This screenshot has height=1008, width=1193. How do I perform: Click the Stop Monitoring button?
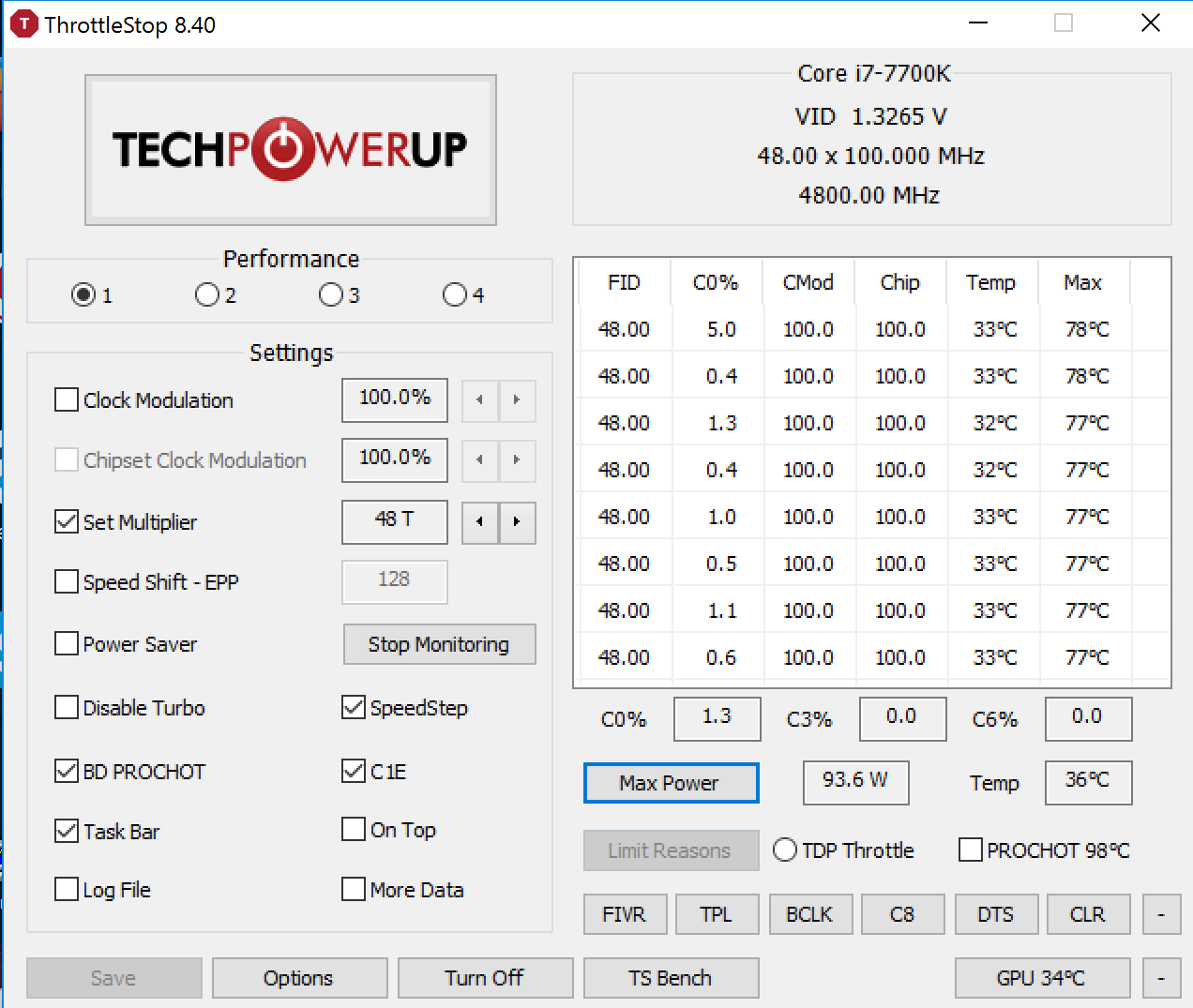[x=440, y=644]
